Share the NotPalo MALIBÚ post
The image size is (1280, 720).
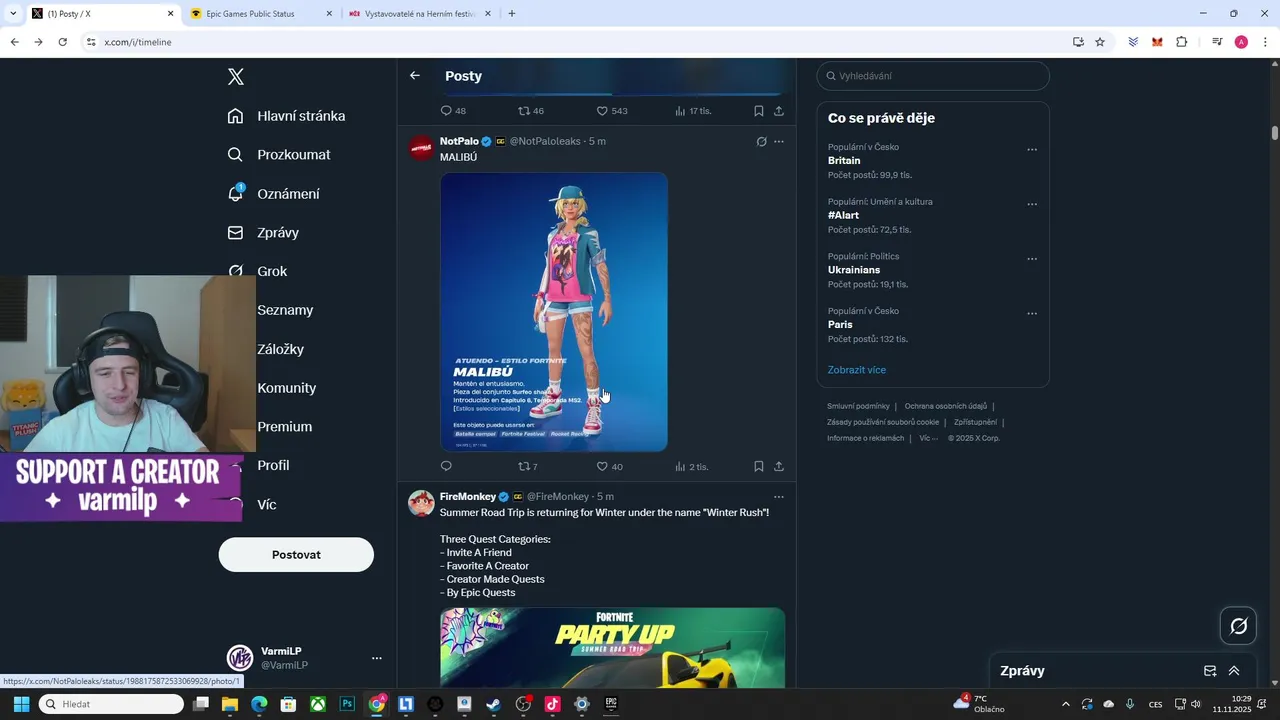[x=779, y=466]
